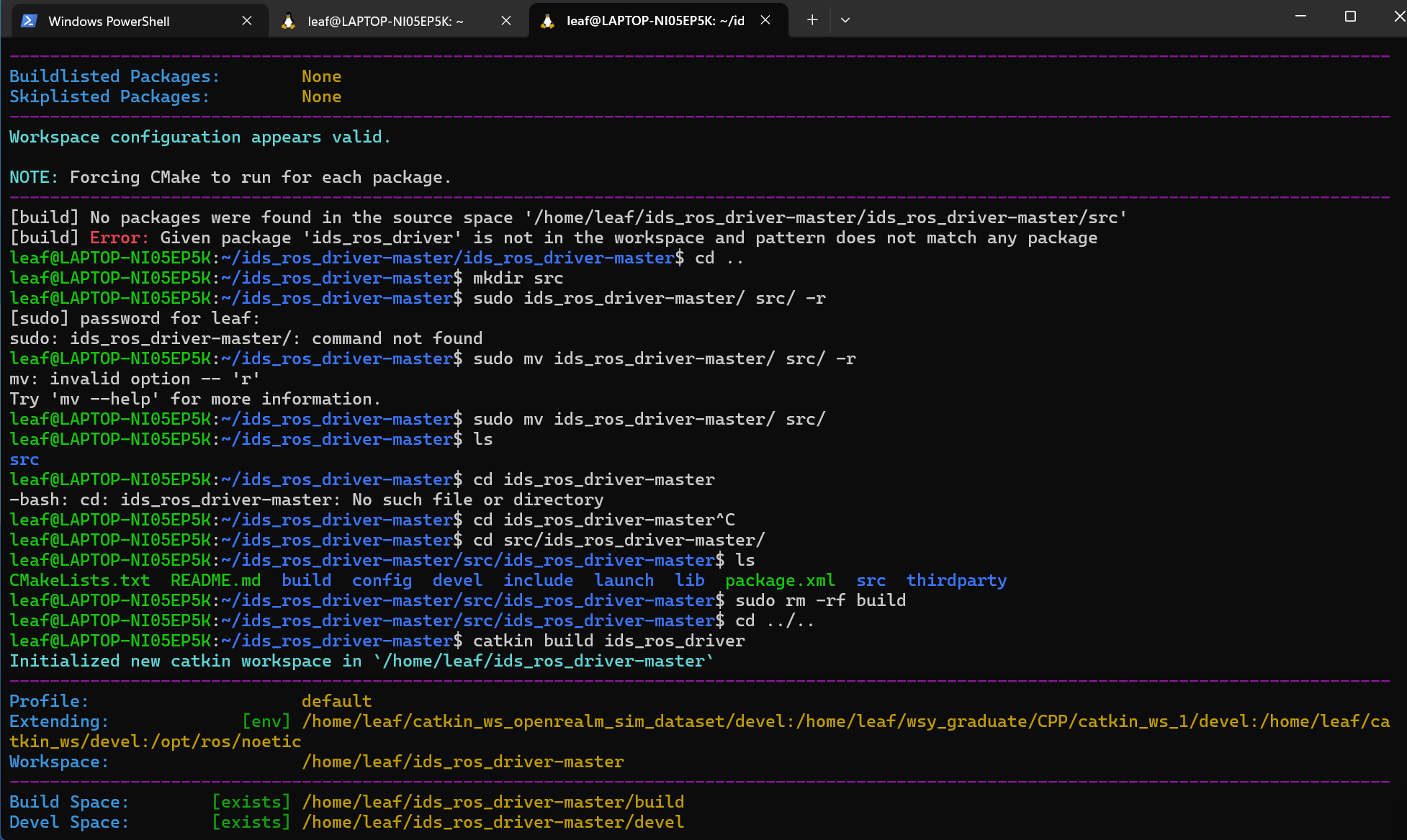
Task: Click 'Workspace configuration appears valid.' line
Action: pos(199,137)
